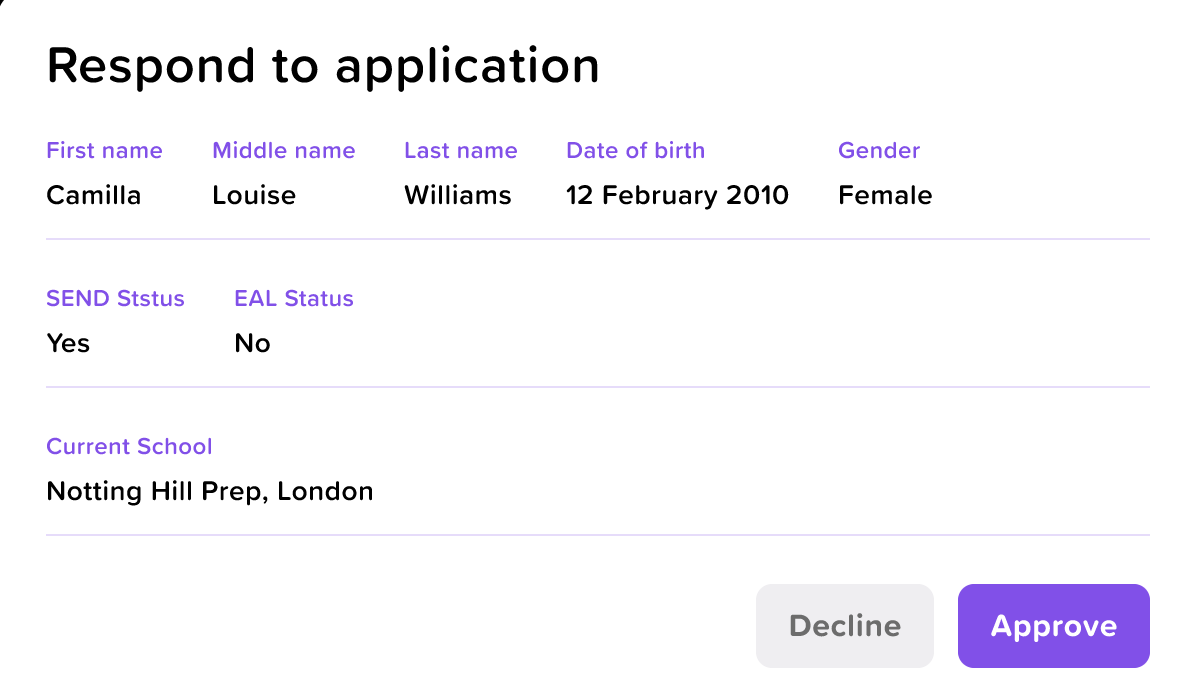Click the word 'application' in the heading

coord(467,66)
